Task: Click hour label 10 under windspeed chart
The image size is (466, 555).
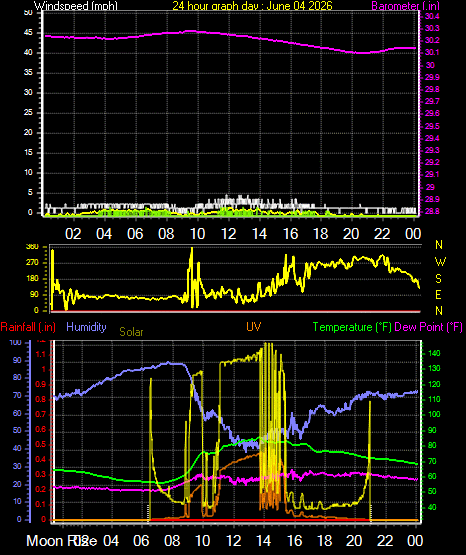Action: (x=197, y=234)
